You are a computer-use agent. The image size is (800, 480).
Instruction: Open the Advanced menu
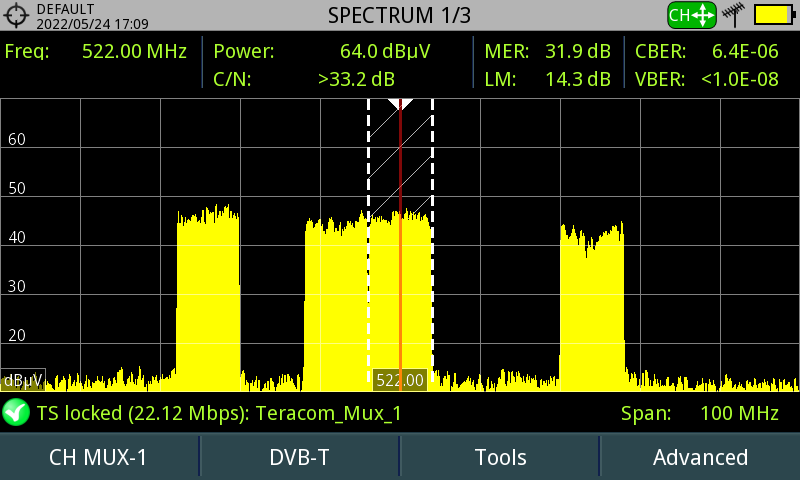701,458
